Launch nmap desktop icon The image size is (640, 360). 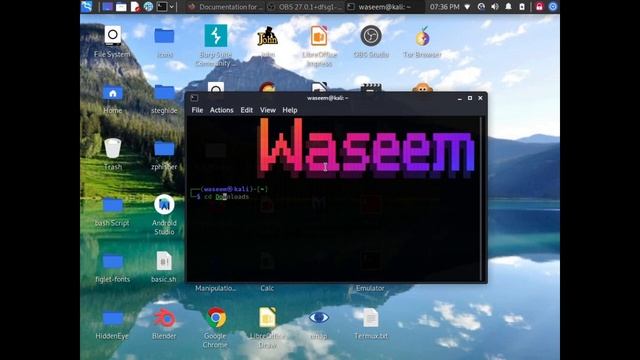[319, 324]
